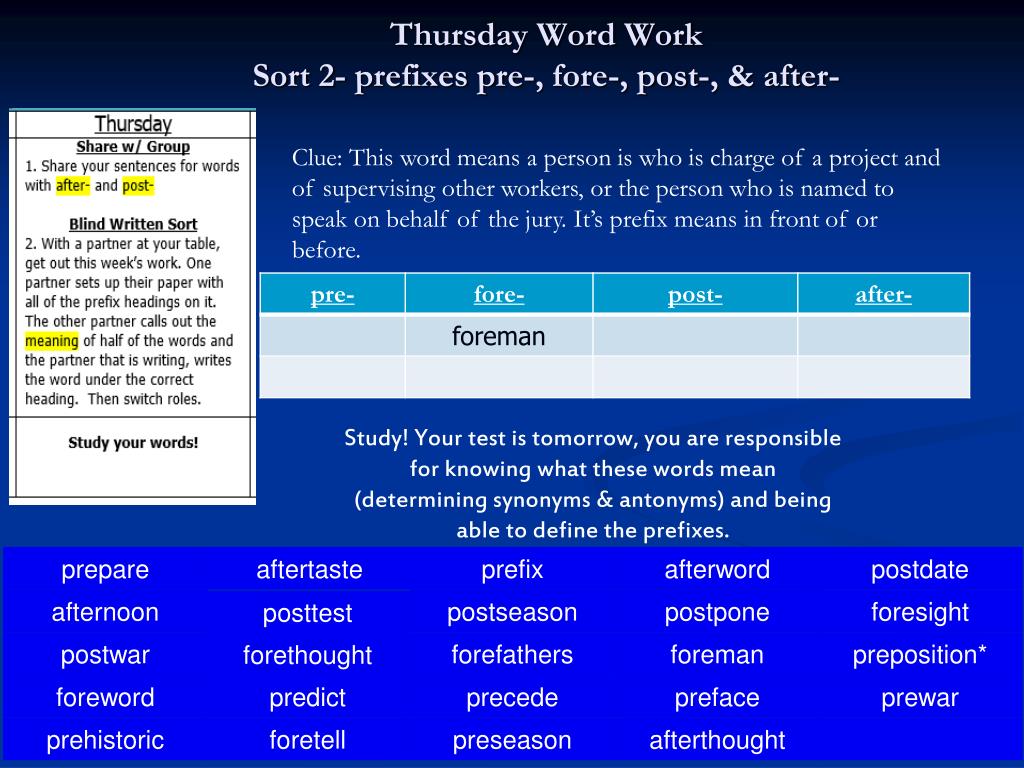Click the fore- column header

pos(499,295)
